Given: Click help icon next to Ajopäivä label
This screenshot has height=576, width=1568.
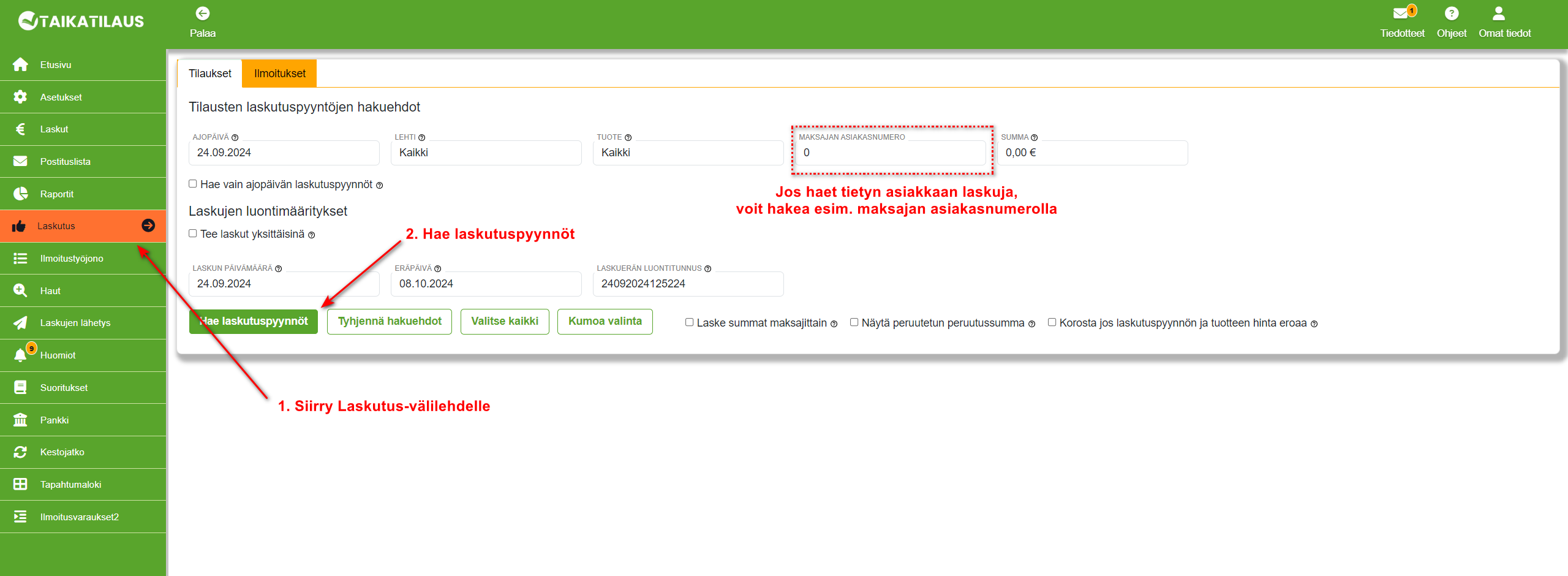Looking at the screenshot, I should (x=235, y=138).
